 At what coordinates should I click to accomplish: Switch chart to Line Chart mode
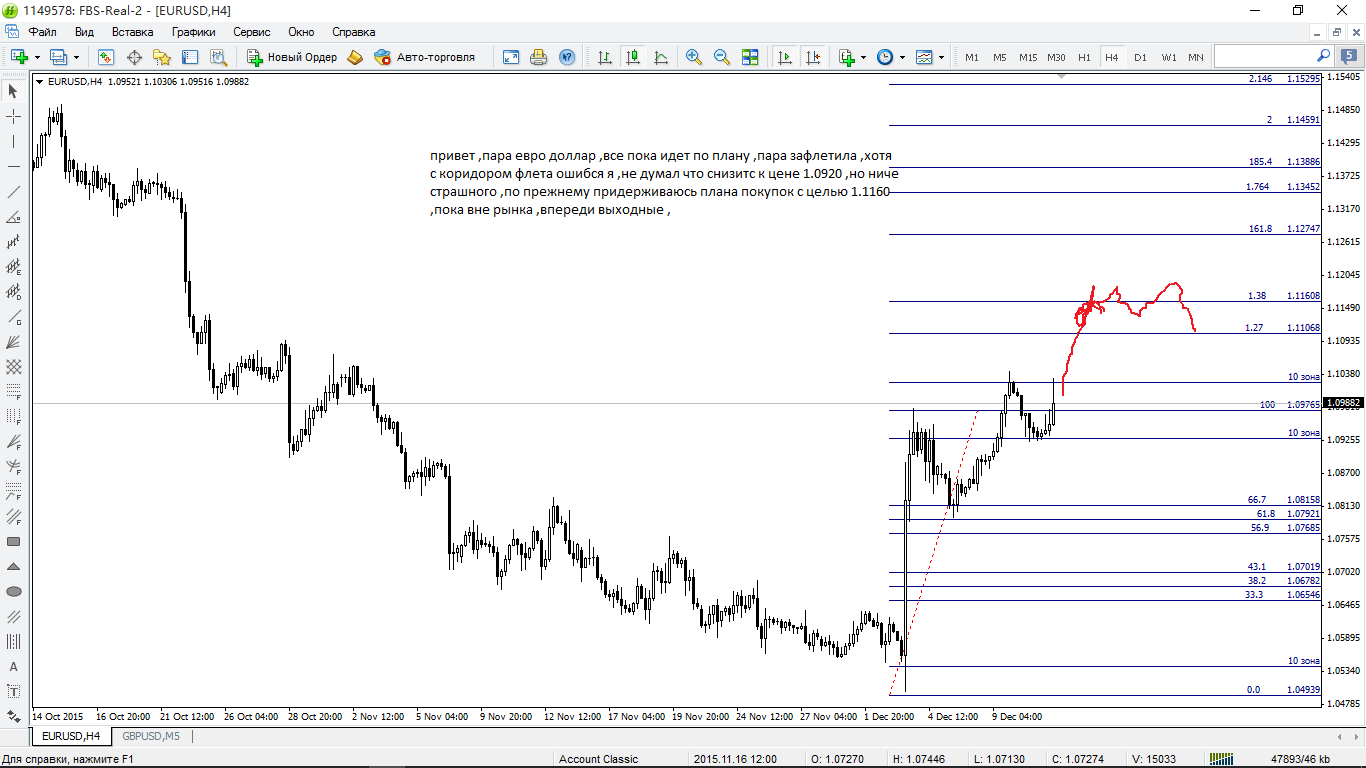click(661, 57)
